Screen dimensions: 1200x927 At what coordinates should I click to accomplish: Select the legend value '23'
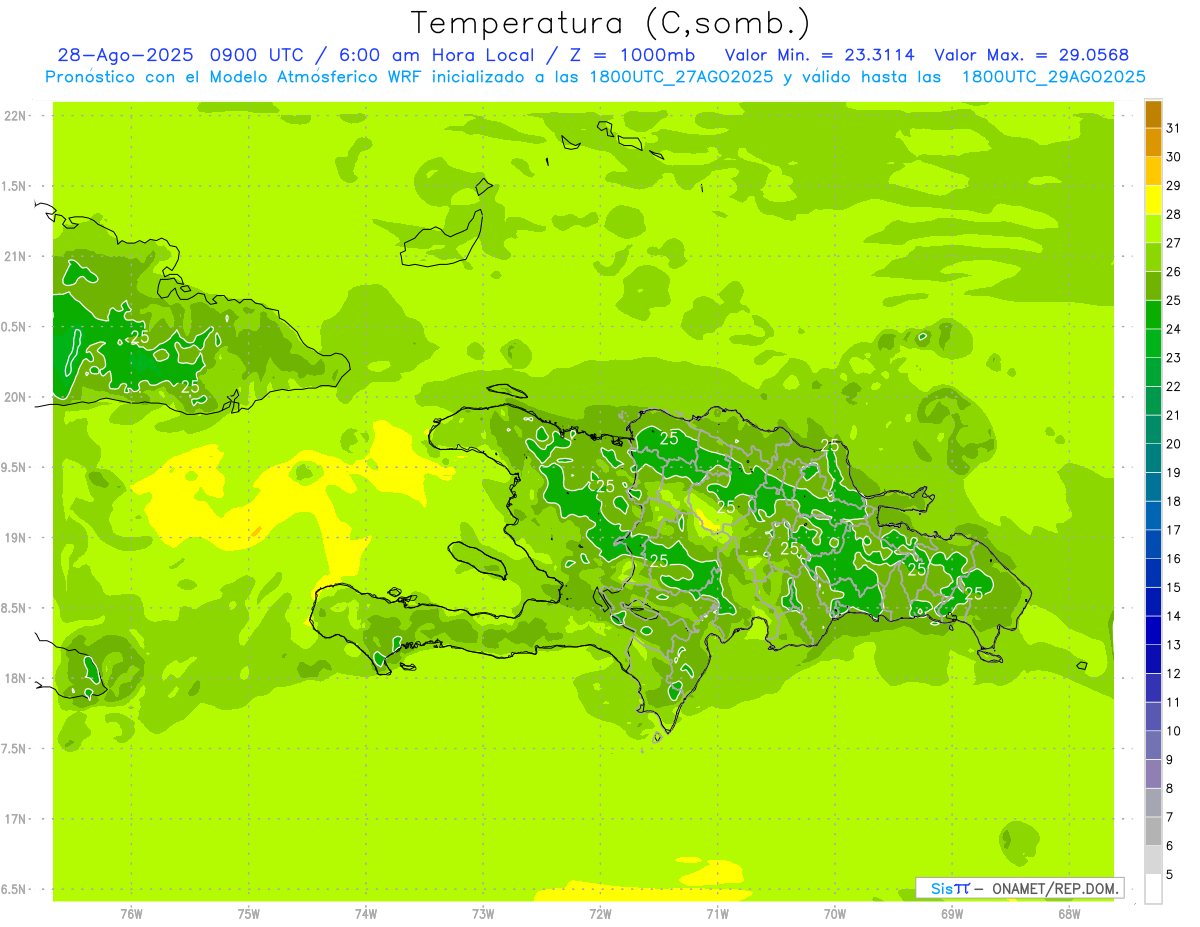click(x=1174, y=358)
